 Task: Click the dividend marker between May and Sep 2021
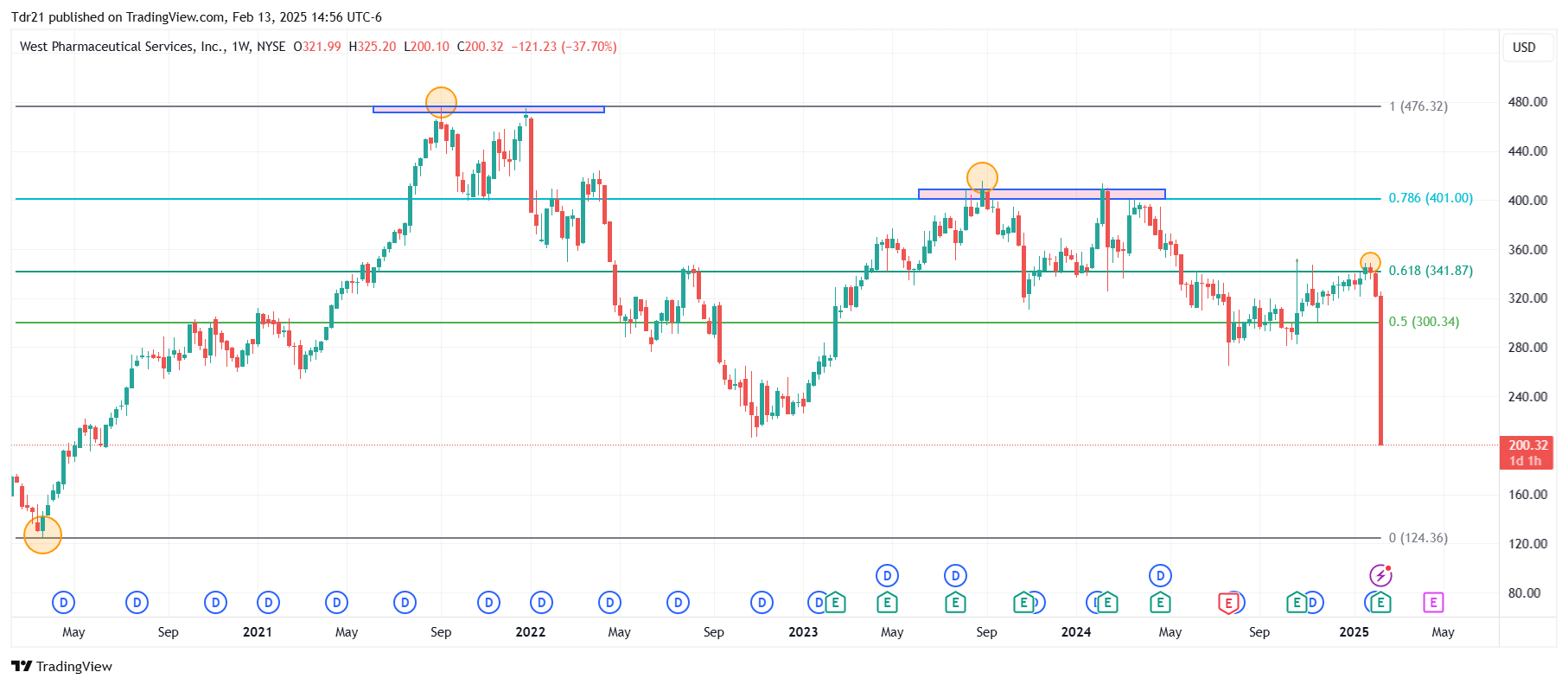point(405,602)
